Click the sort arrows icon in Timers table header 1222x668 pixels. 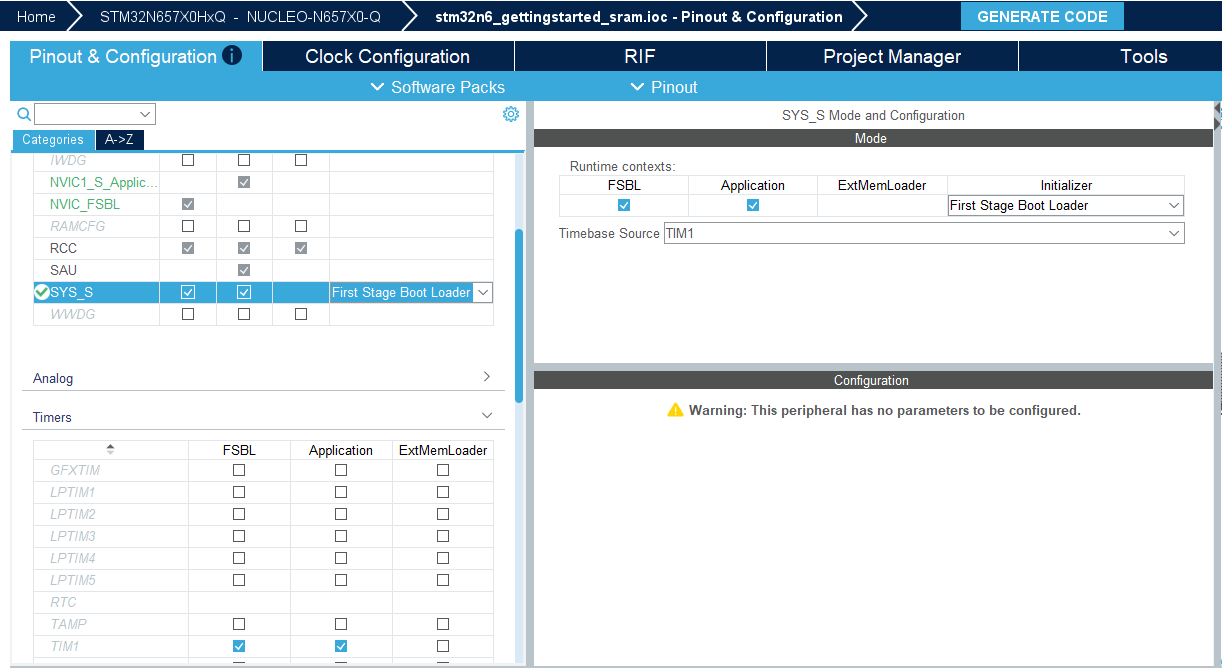tap(111, 450)
